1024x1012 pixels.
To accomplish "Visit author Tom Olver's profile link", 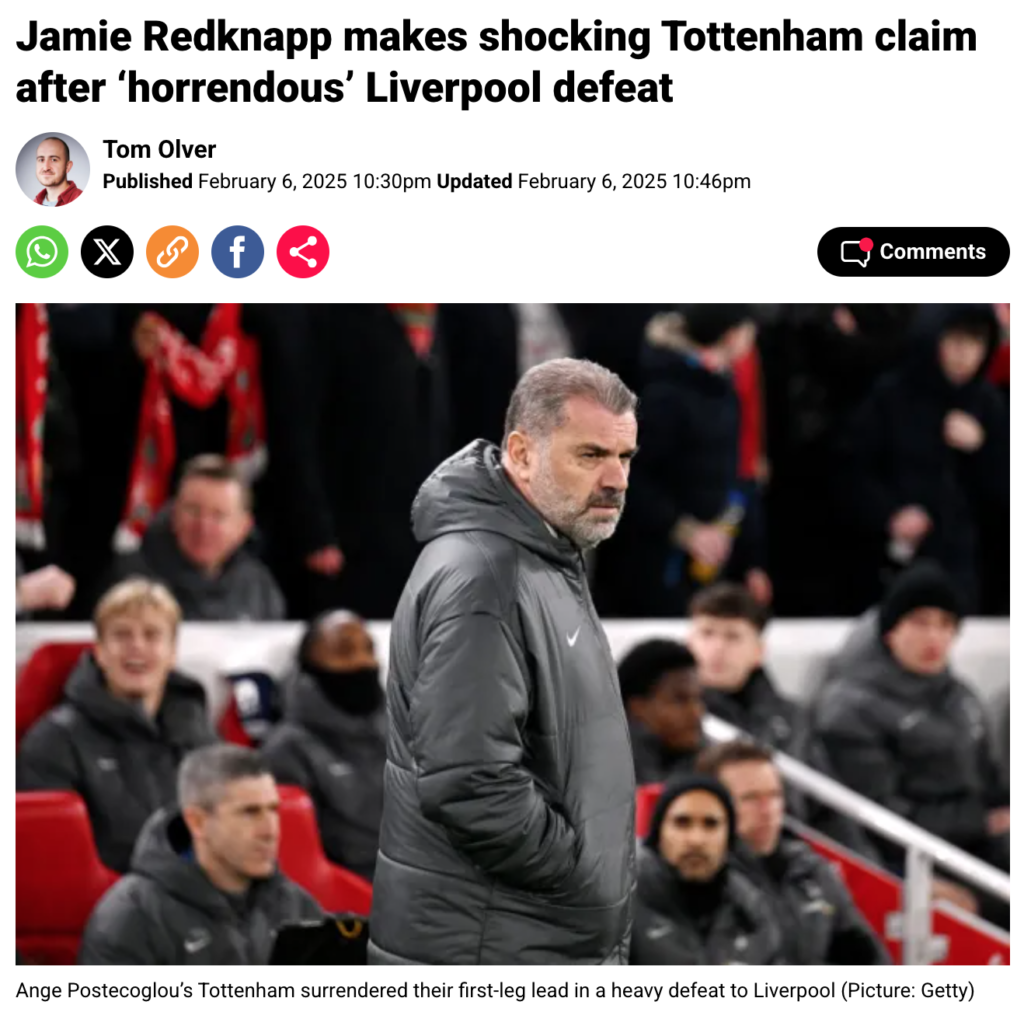I will pos(159,150).
